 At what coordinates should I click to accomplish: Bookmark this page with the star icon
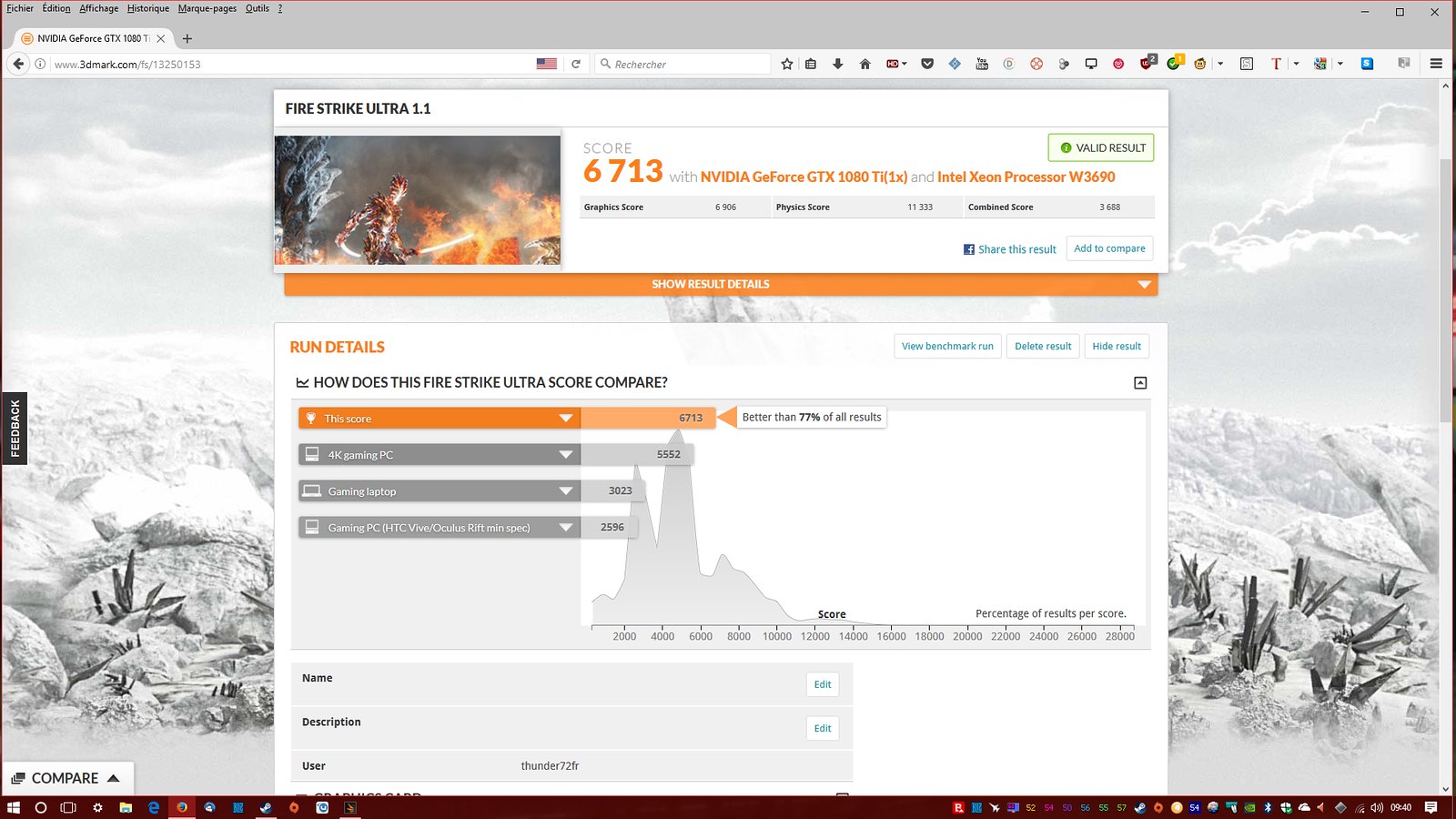[787, 64]
